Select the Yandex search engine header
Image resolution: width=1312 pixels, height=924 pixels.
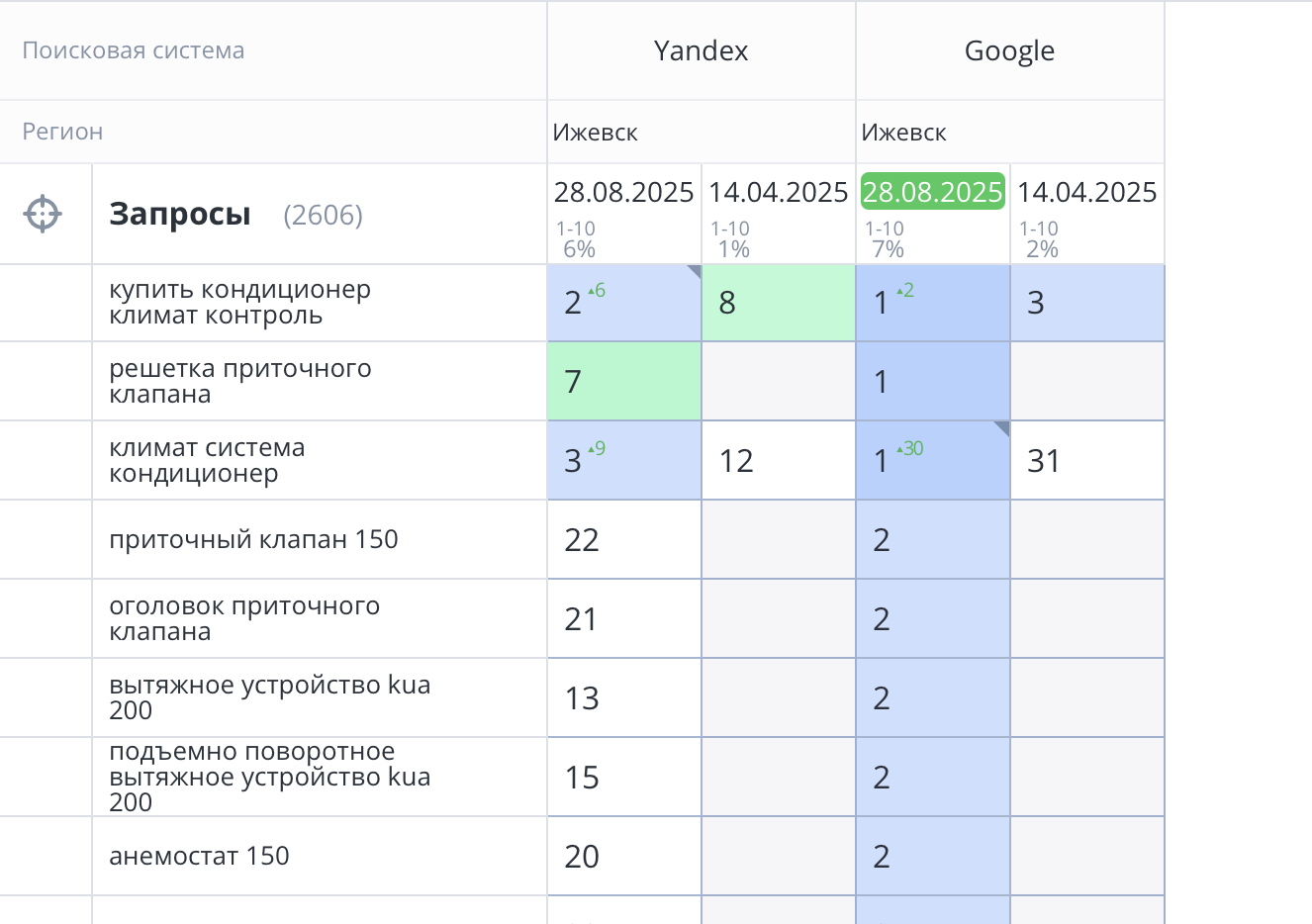point(701,50)
